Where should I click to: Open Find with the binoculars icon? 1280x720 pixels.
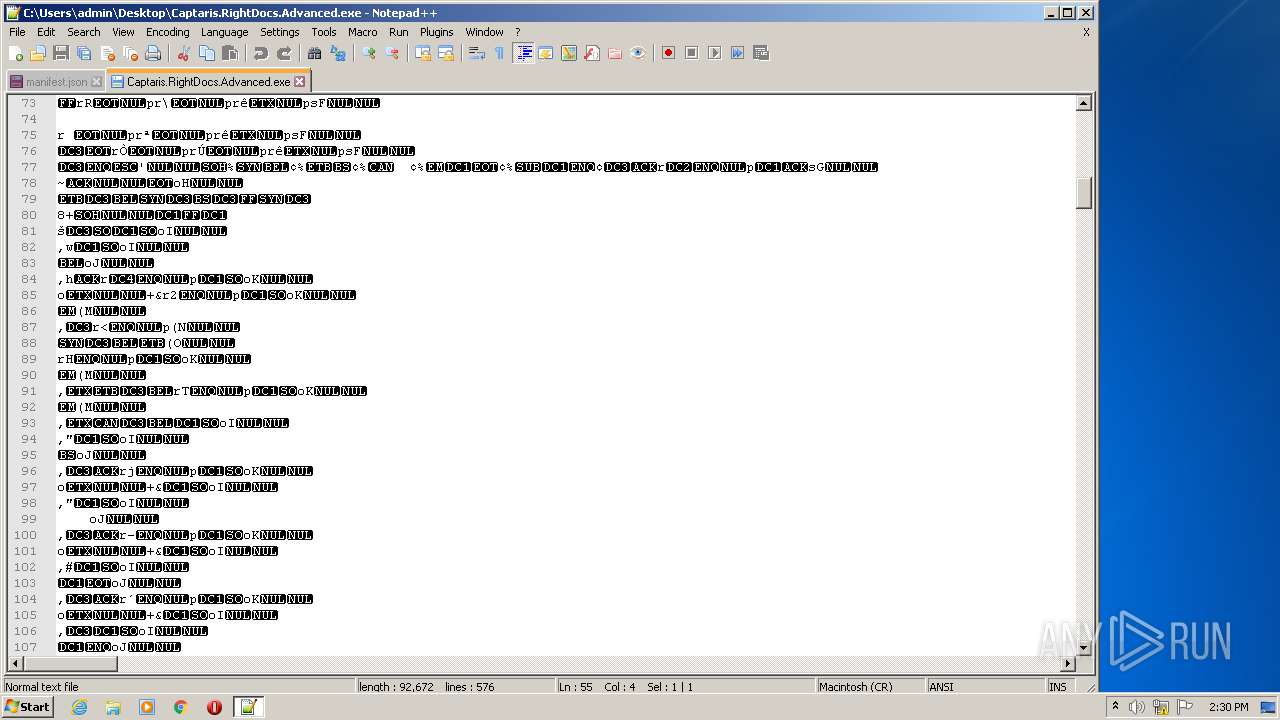(314, 53)
